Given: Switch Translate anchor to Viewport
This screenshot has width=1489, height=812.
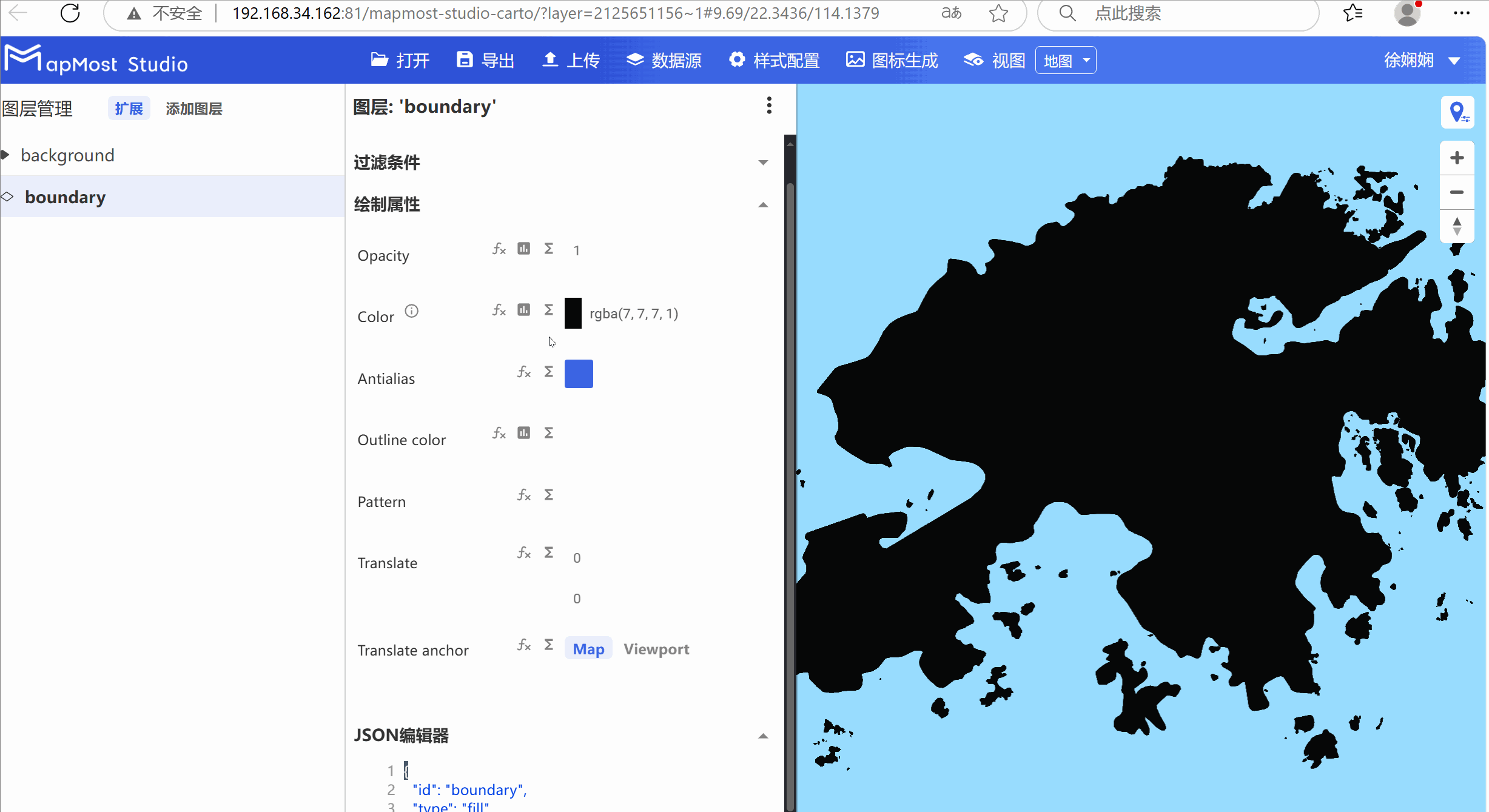Looking at the screenshot, I should (656, 649).
